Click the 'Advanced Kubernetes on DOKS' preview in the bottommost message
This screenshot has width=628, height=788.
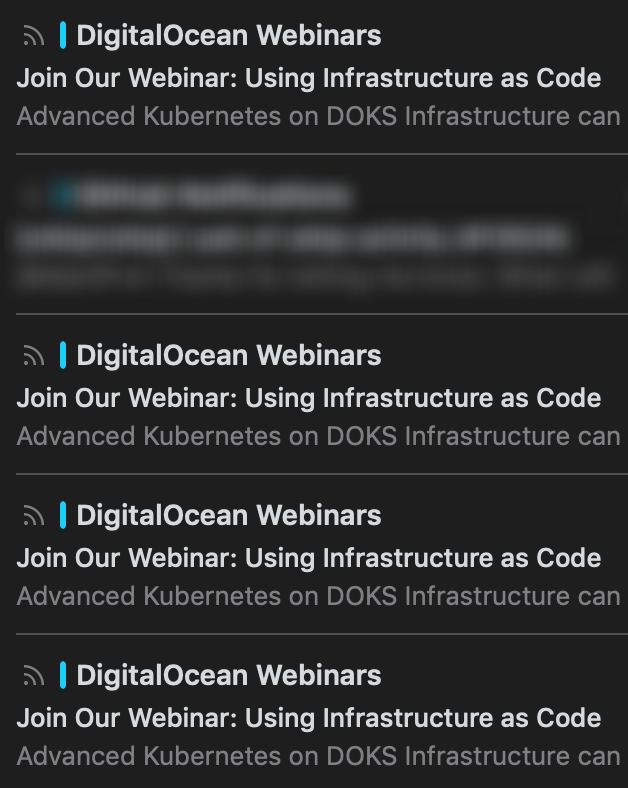pyautogui.click(x=319, y=756)
